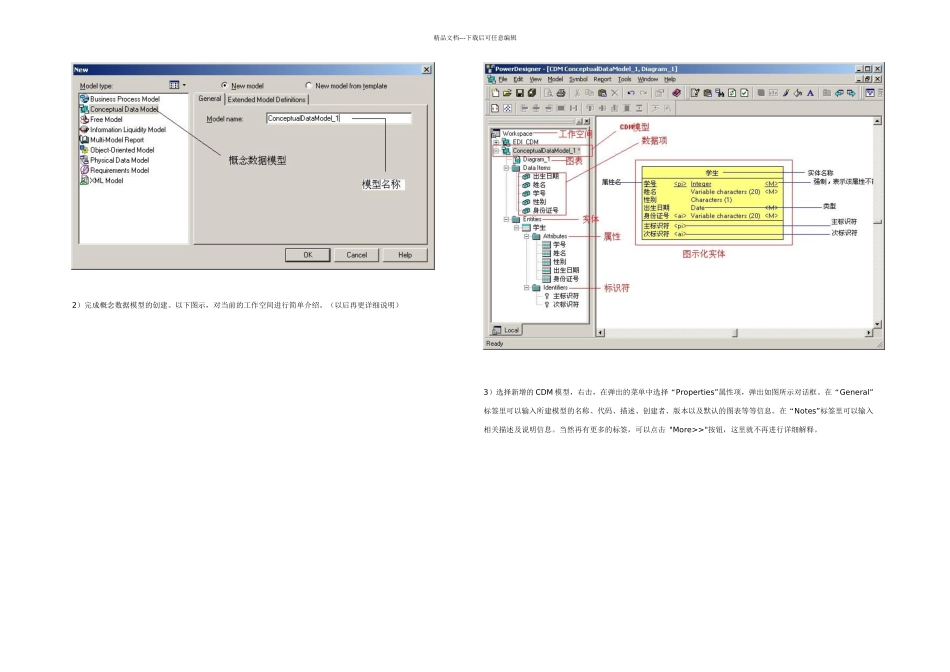Click the Line Style pen icon
The width and height of the screenshot is (950, 672).
[x=786, y=93]
